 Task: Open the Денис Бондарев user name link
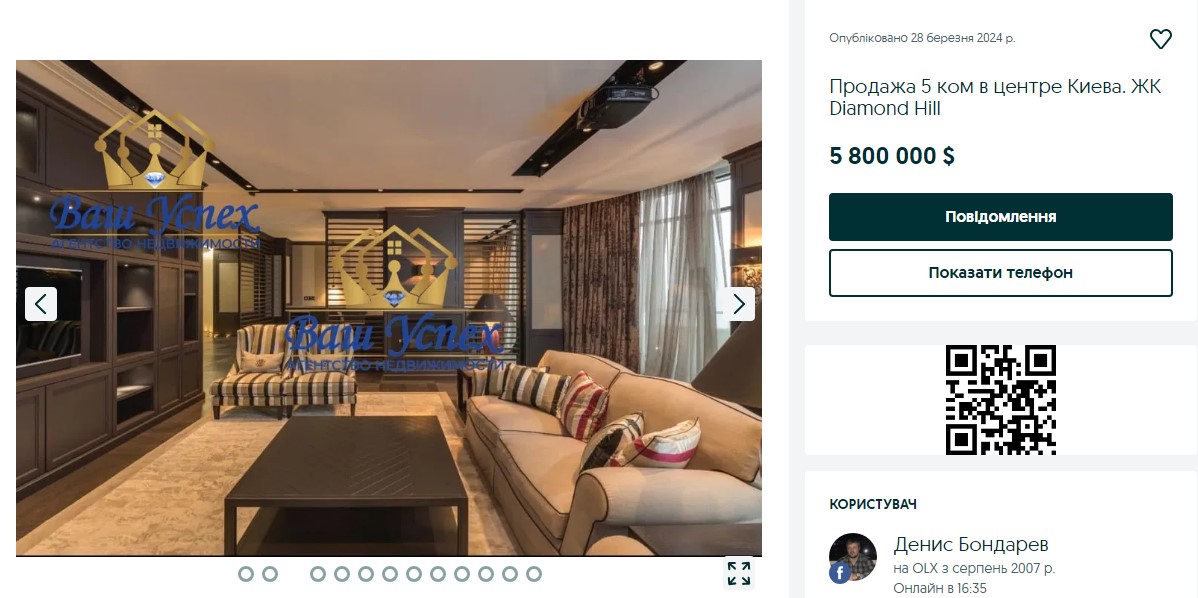click(x=971, y=545)
